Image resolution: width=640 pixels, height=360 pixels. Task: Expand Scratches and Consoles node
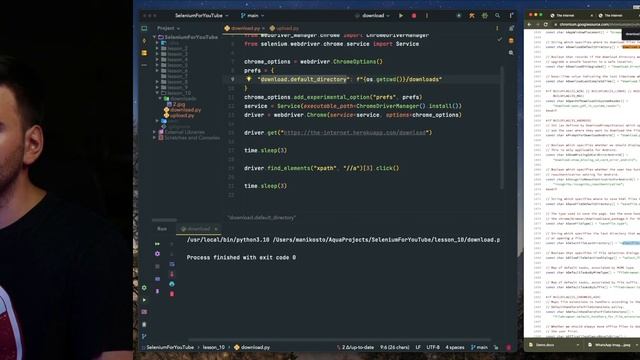coord(155,138)
